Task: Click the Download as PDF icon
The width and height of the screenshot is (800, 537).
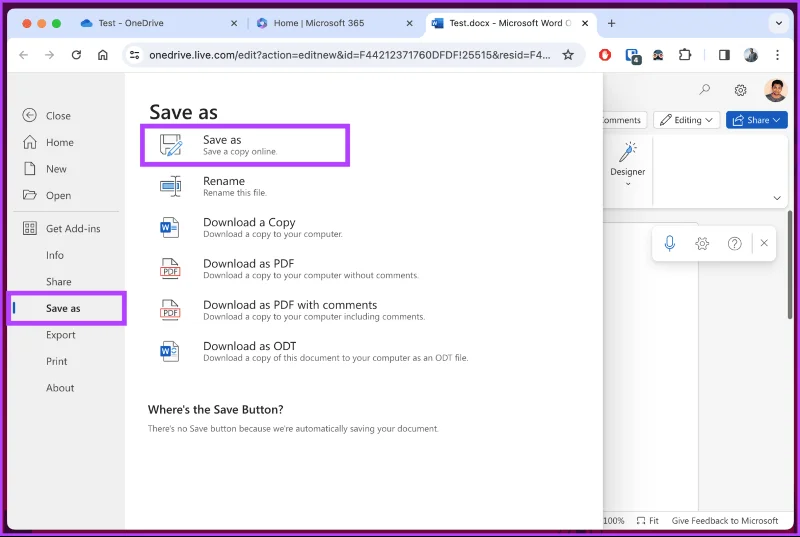Action: 170,269
